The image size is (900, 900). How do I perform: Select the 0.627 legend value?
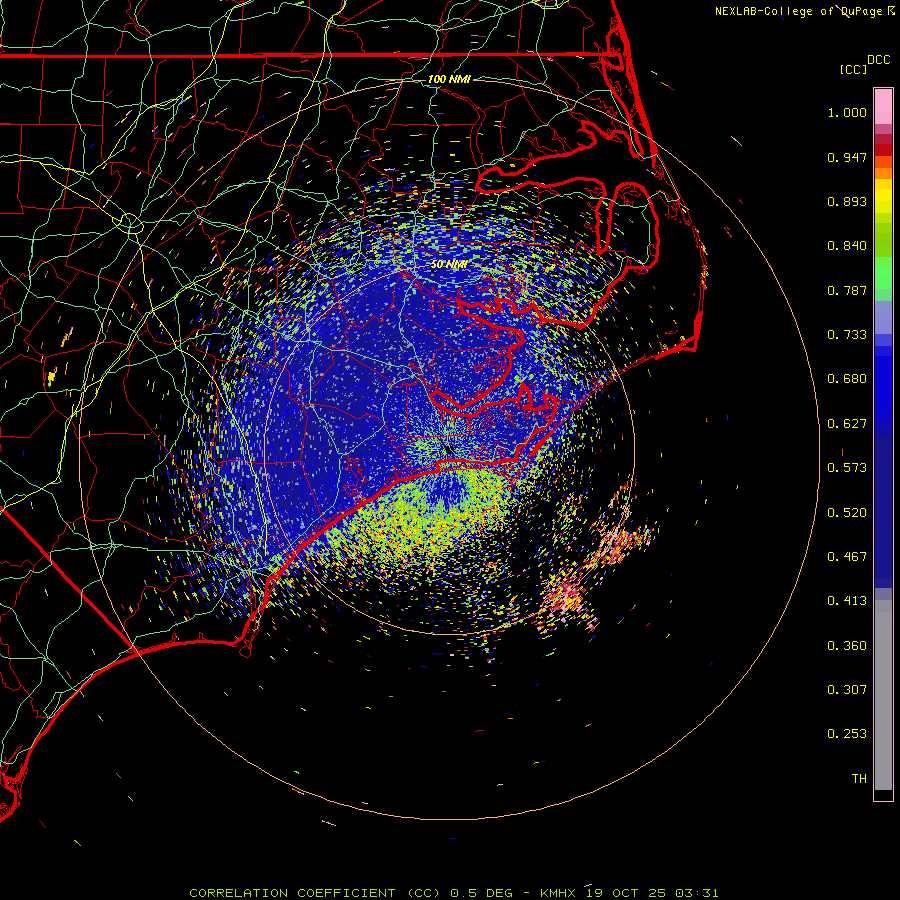pos(847,424)
